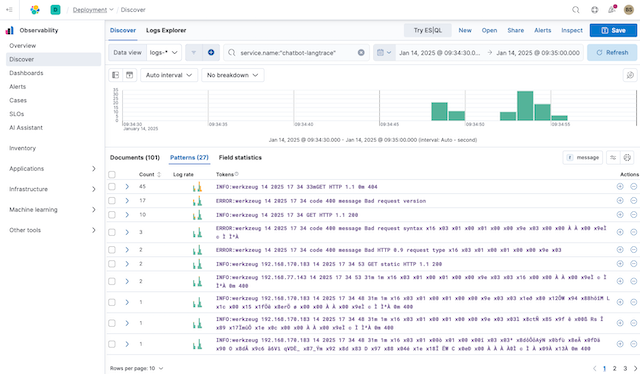Filter out GET static HTTP 200 pattern
640x374 pixels.
[x=633, y=263]
